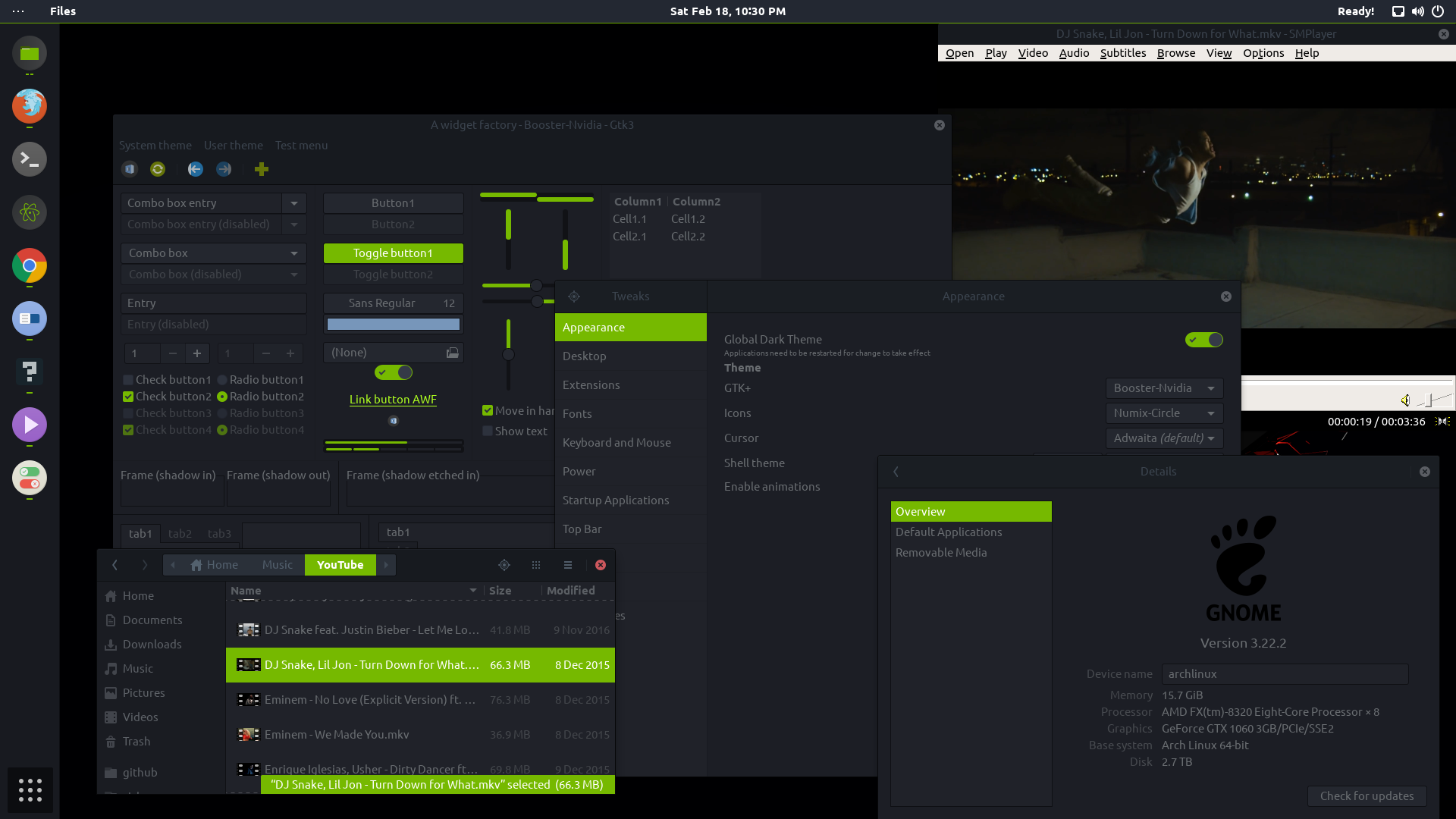Screen dimensions: 1456x819
Task: Uncheck the Check button2 checkbox
Action: coord(128,397)
